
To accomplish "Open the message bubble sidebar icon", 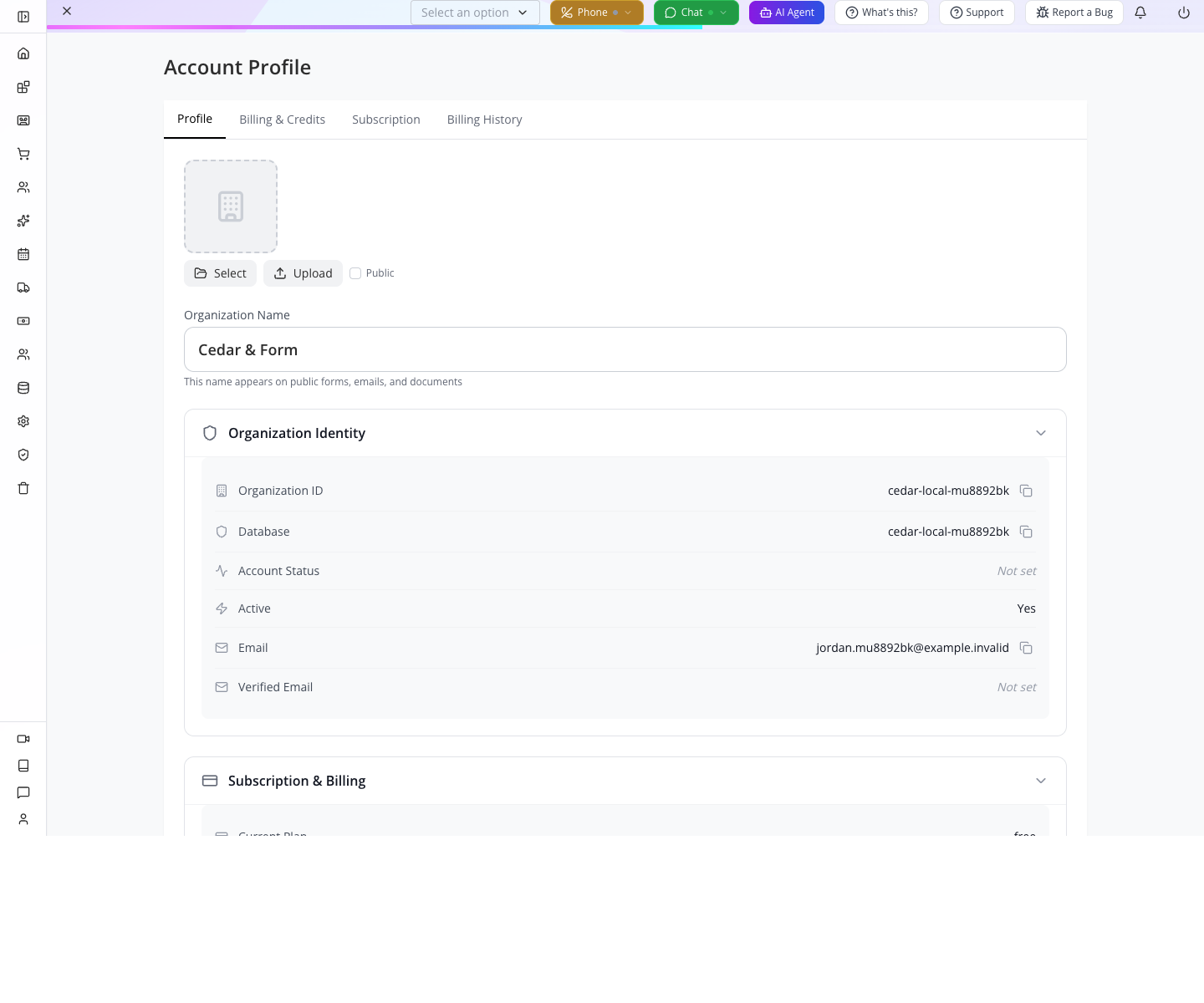I will pyautogui.click(x=23, y=792).
